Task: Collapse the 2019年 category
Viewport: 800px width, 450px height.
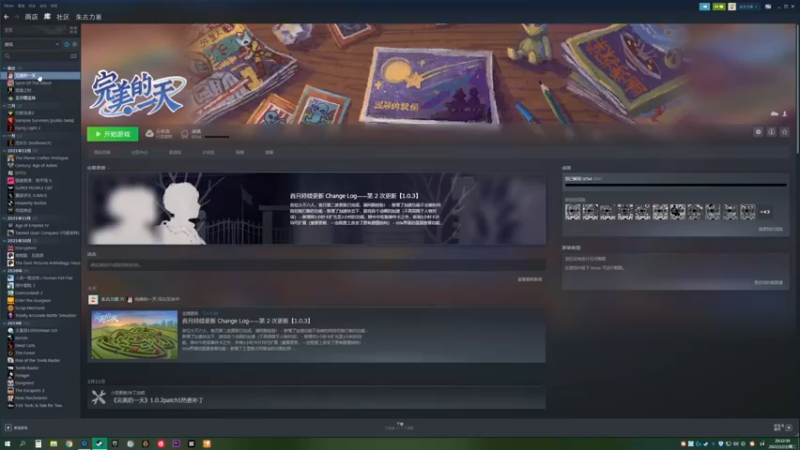Action: [5, 323]
